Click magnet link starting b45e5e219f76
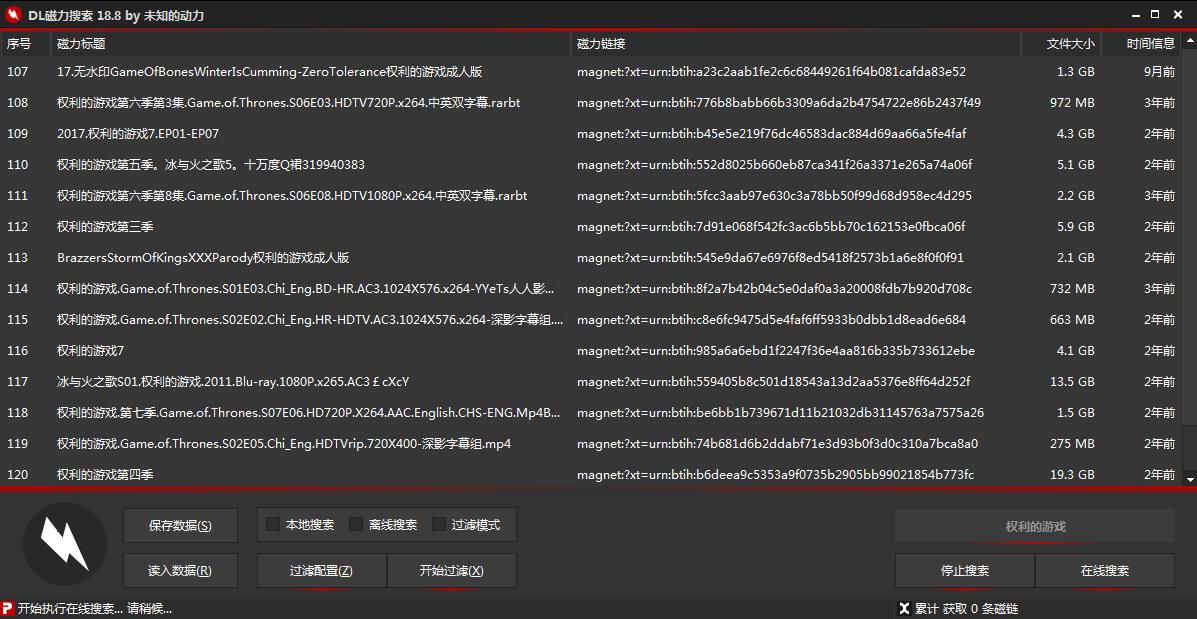Image resolution: width=1197 pixels, height=619 pixels. (772, 134)
